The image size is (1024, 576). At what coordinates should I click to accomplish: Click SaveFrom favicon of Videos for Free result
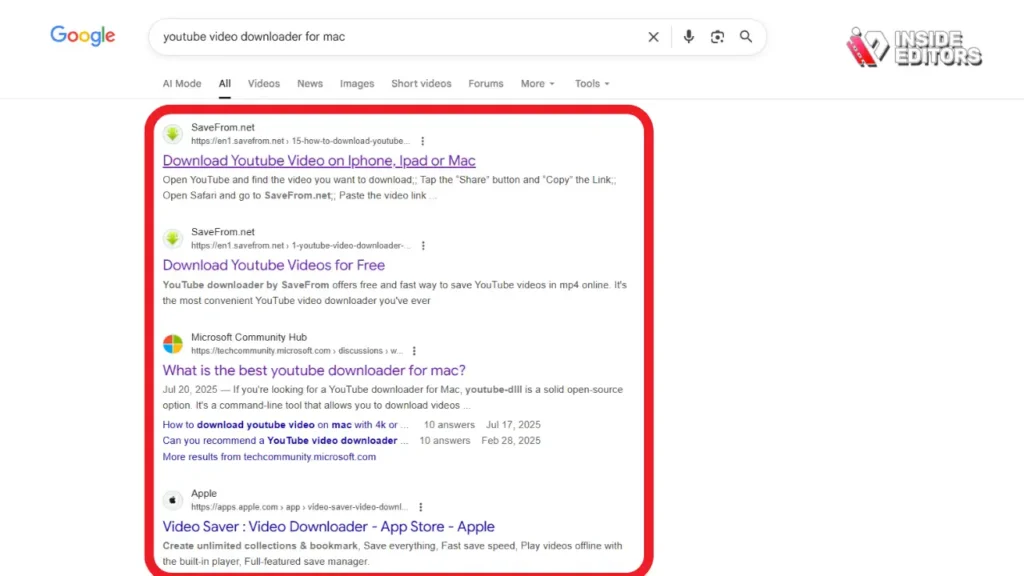coord(172,238)
